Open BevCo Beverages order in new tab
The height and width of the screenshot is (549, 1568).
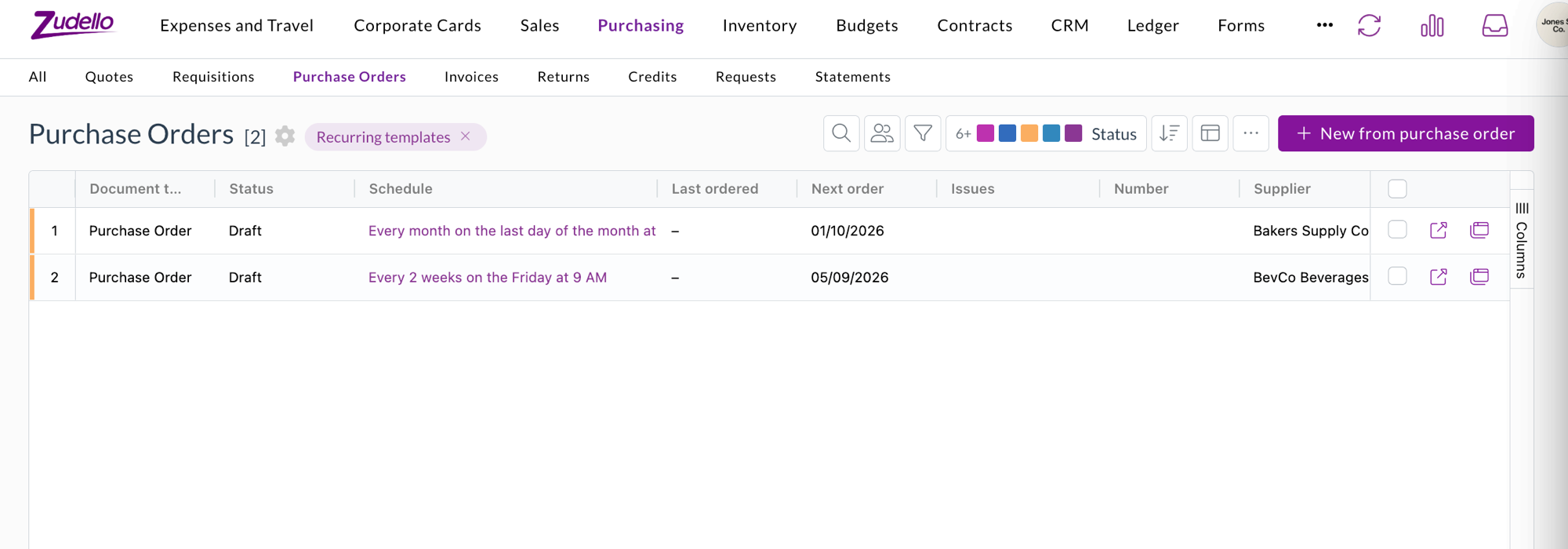(1438, 276)
